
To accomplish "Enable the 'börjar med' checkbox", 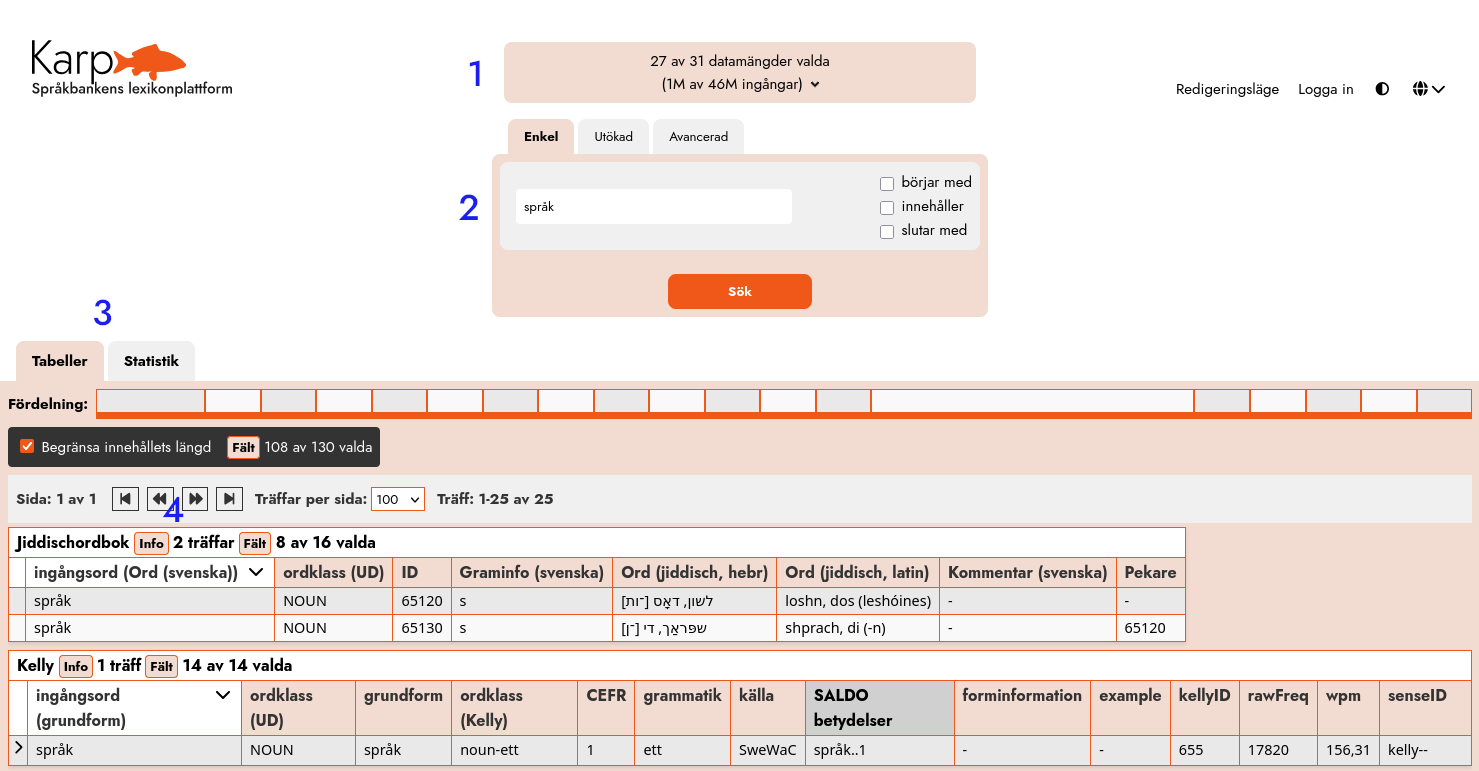I will point(886,183).
